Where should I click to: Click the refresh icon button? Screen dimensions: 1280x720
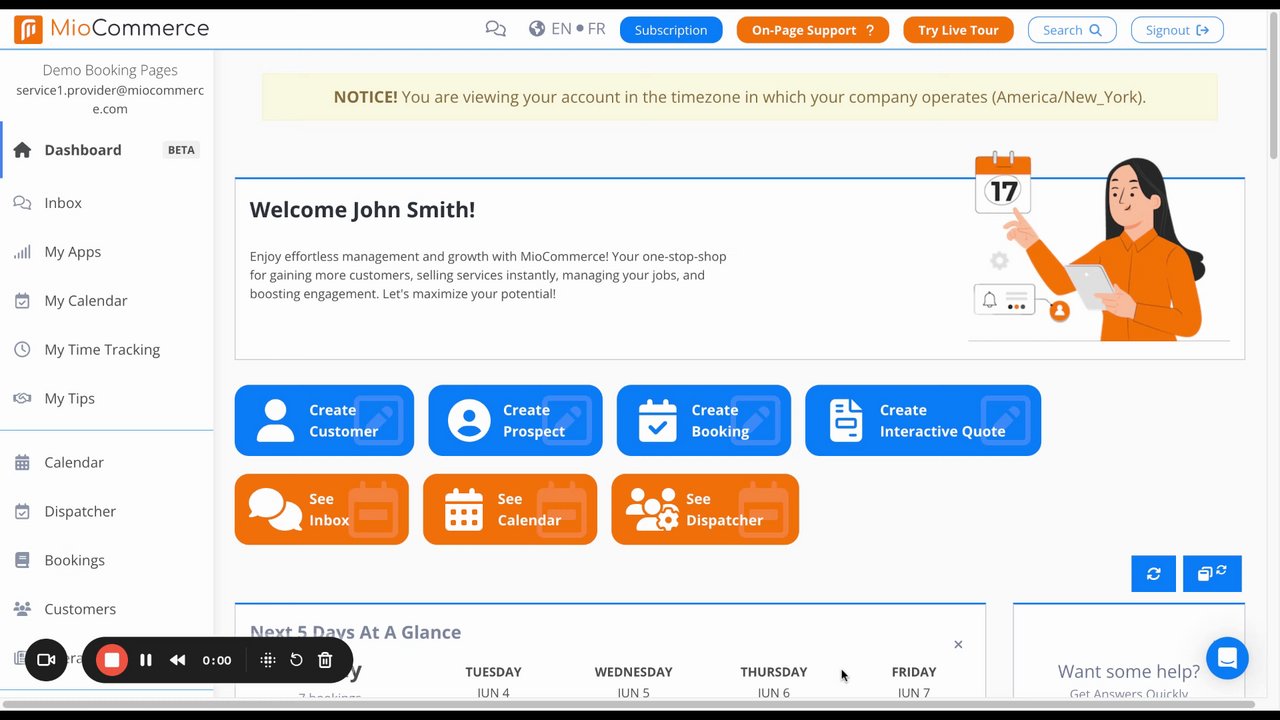[x=1153, y=574]
